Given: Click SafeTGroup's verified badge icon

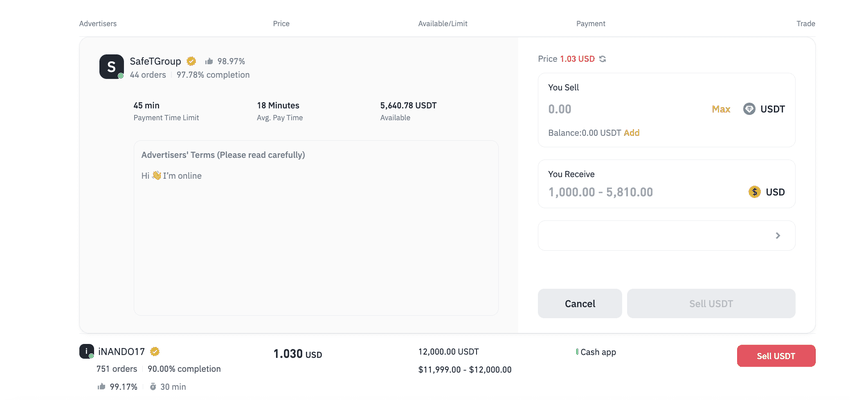Looking at the screenshot, I should pos(191,61).
